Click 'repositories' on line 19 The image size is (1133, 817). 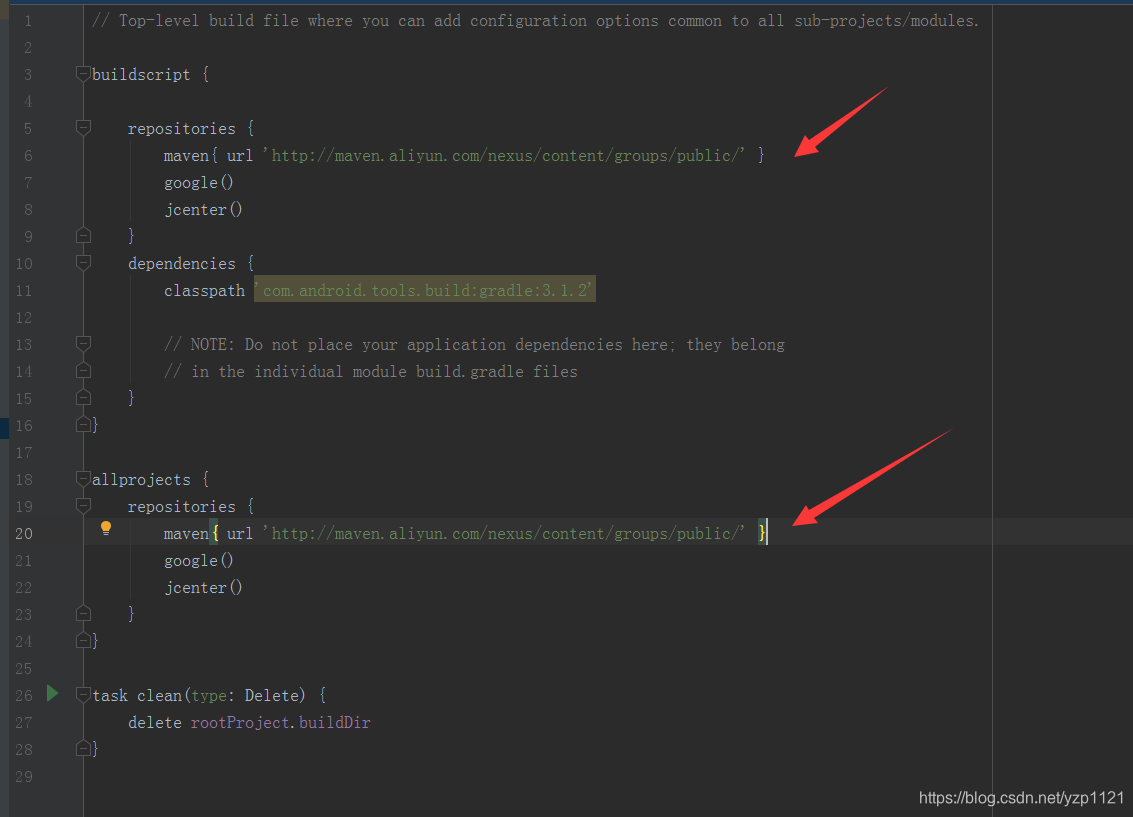coord(181,506)
